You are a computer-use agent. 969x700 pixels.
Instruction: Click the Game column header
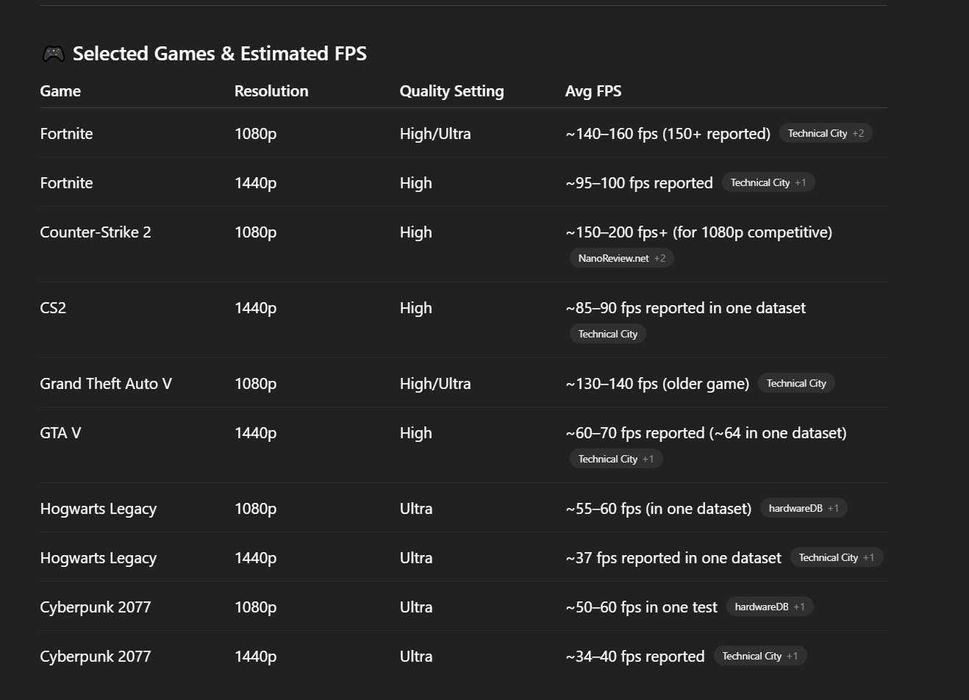[60, 91]
